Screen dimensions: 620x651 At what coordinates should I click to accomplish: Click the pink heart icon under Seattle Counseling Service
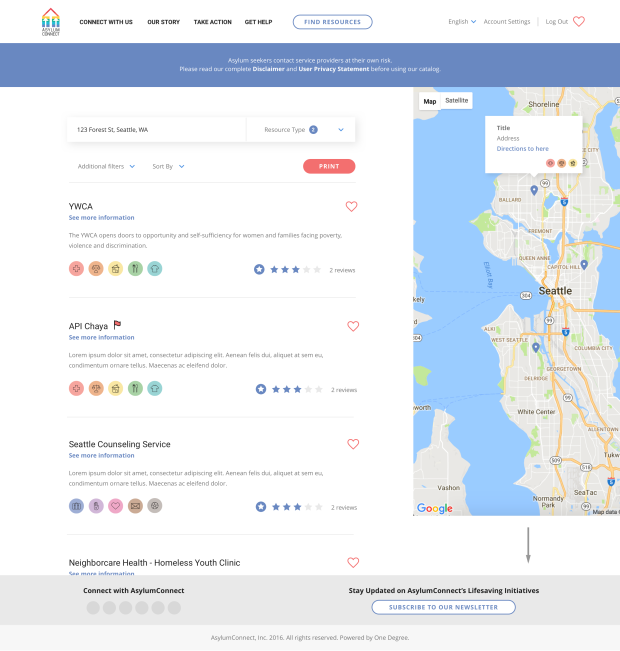115,506
